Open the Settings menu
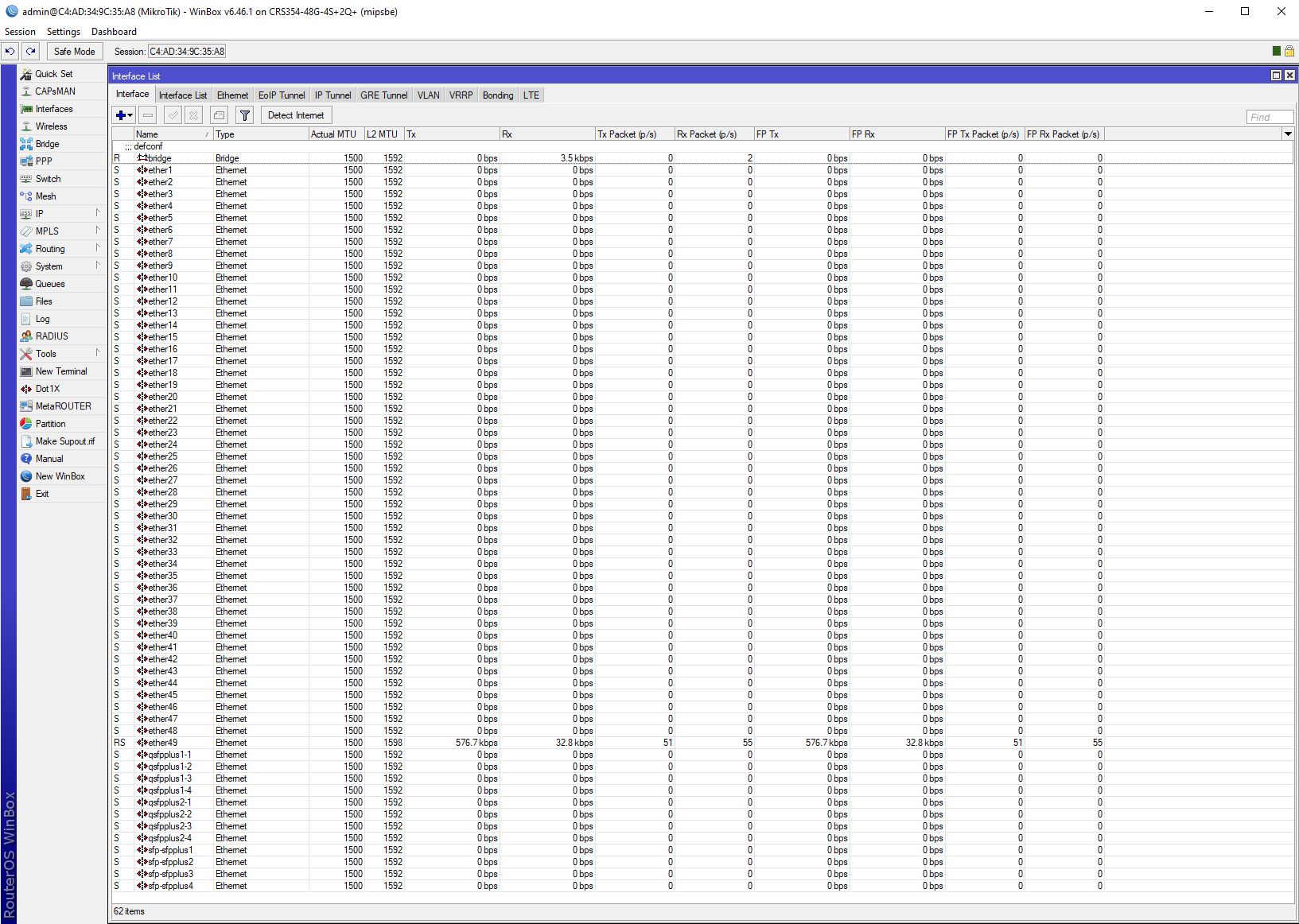Viewport: 1299px width, 924px height. [x=64, y=32]
